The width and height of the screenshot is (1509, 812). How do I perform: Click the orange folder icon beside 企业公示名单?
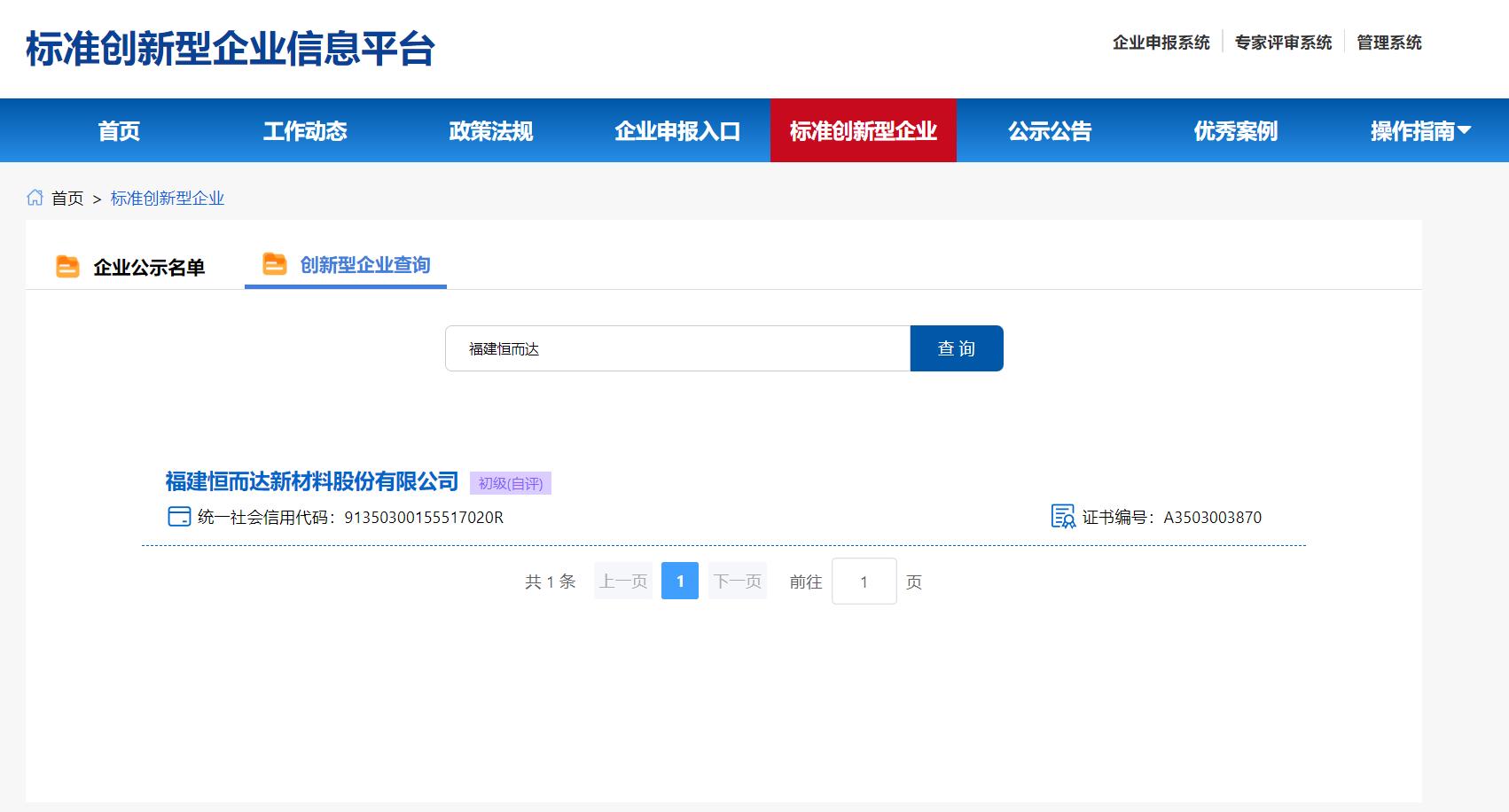point(67,266)
